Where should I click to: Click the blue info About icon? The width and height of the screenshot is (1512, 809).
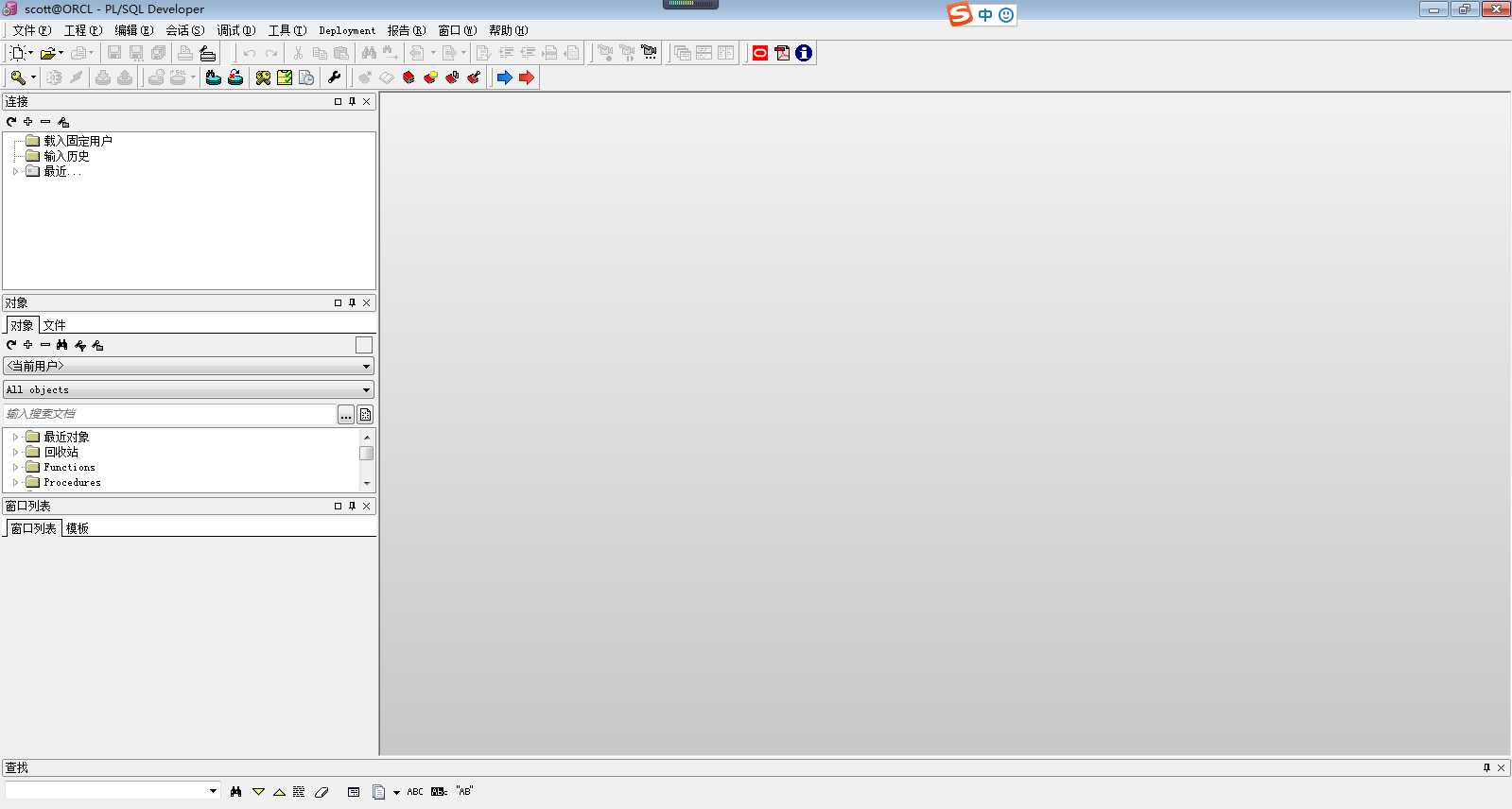point(804,53)
